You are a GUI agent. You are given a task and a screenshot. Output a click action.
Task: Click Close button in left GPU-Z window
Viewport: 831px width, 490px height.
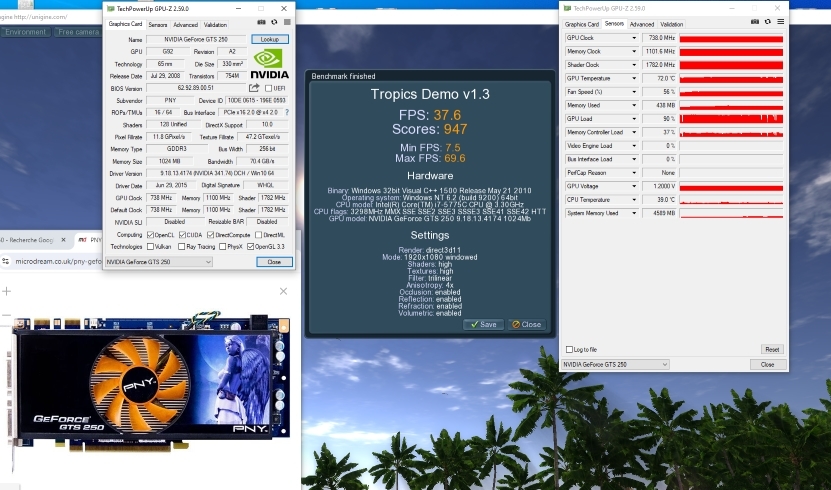(274, 262)
